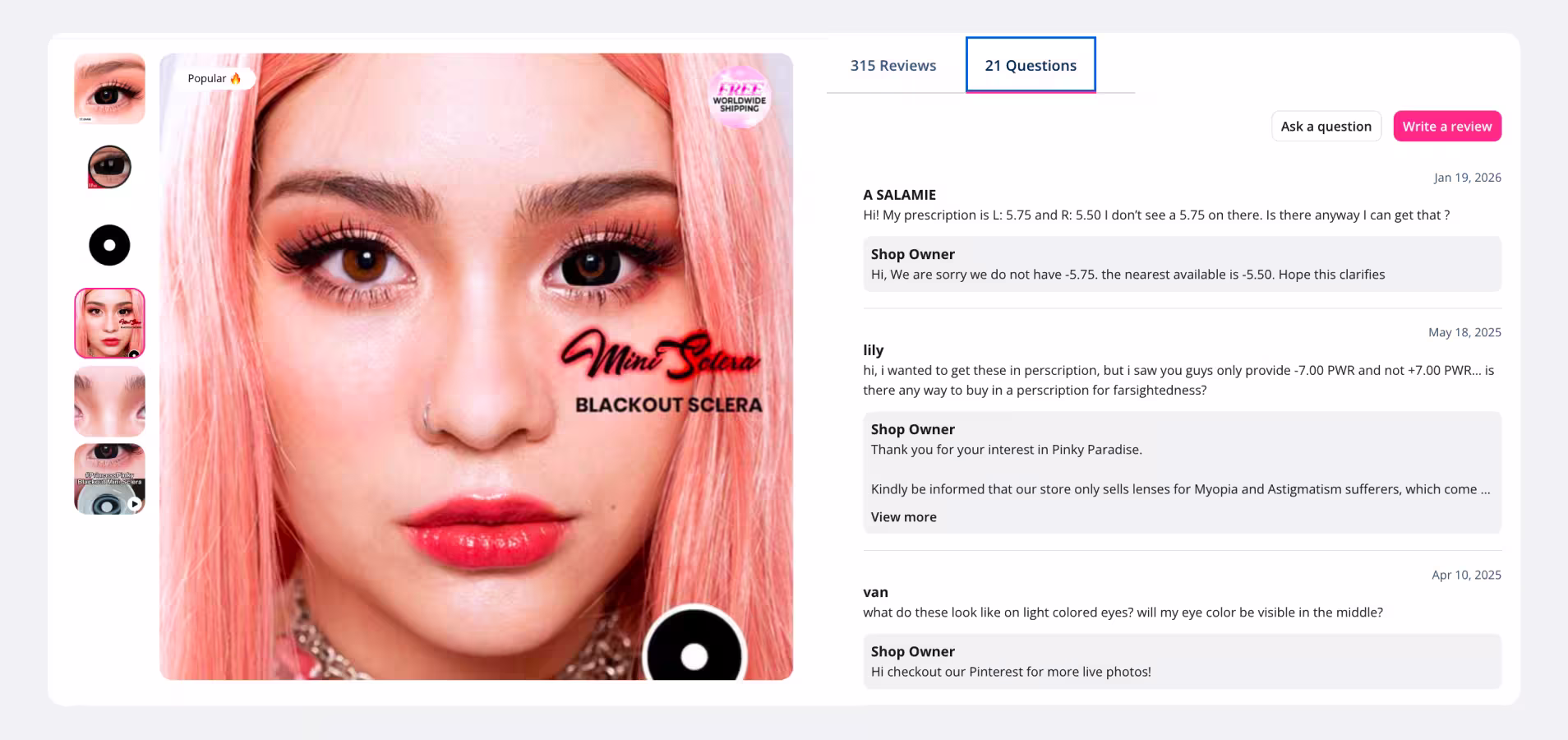The width and height of the screenshot is (1568, 740).
Task: Click the A SALAMIE question author name
Action: coord(899,195)
